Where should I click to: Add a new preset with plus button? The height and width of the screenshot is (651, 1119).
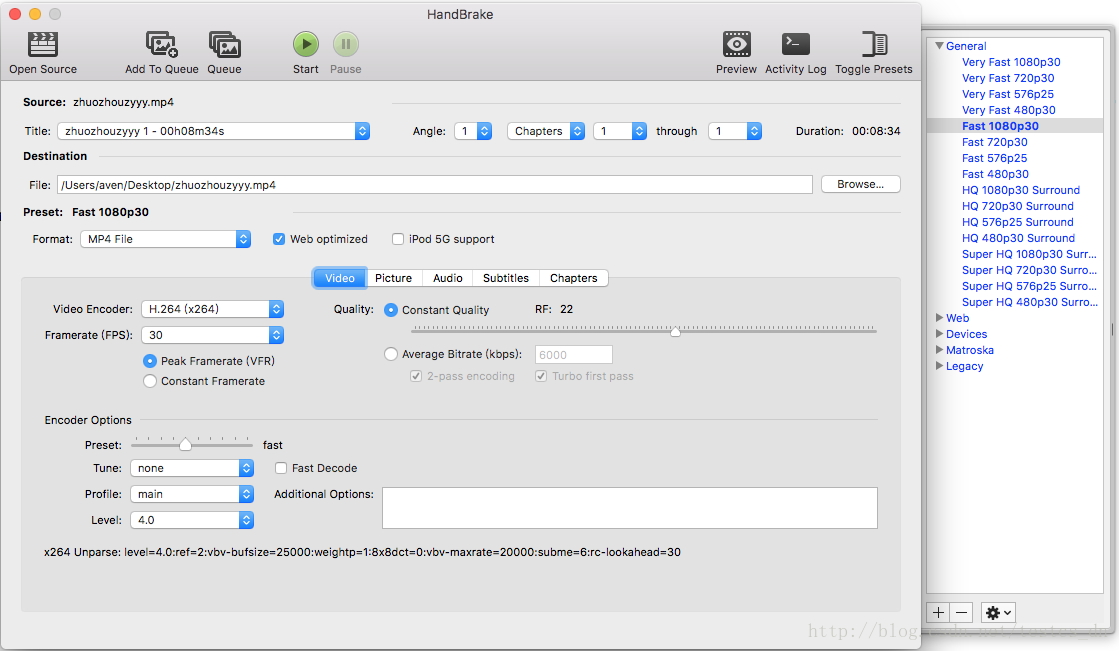coord(938,612)
